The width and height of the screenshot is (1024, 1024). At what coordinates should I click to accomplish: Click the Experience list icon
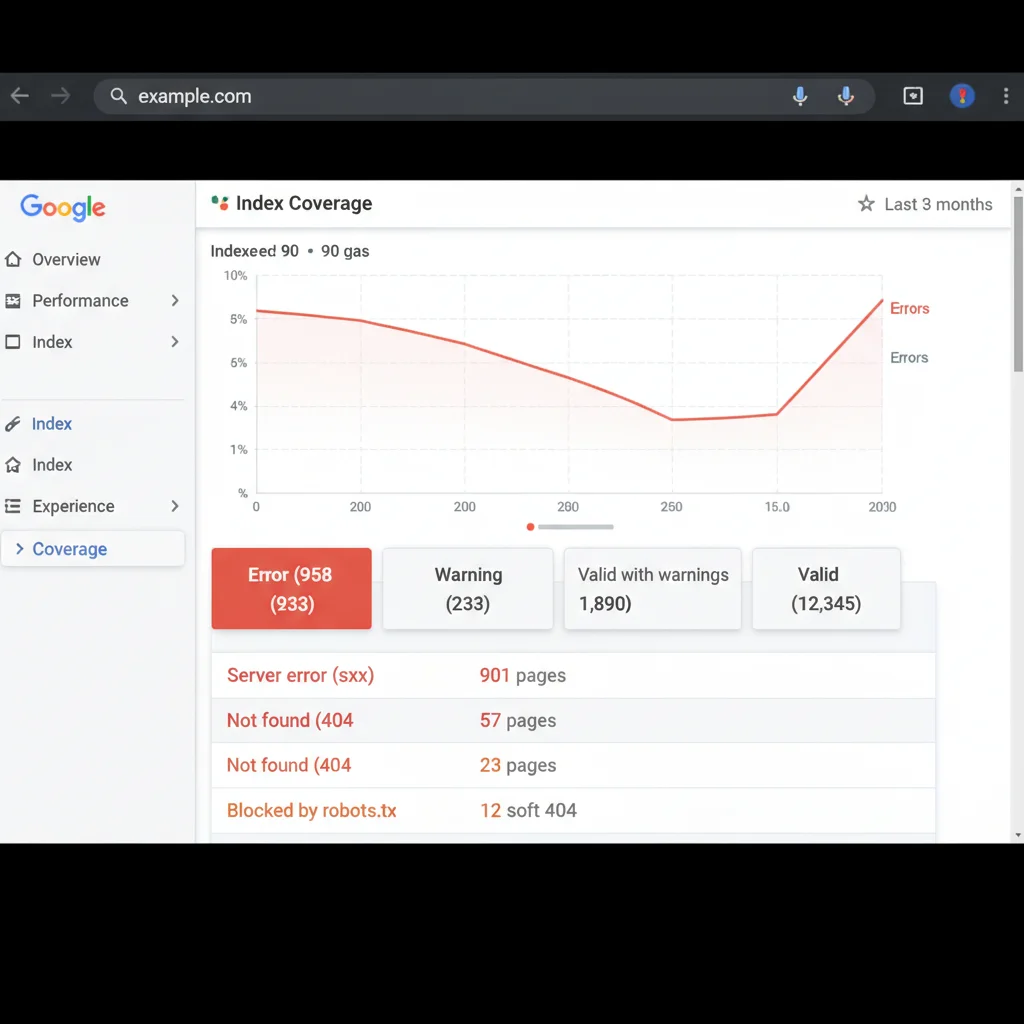13,506
